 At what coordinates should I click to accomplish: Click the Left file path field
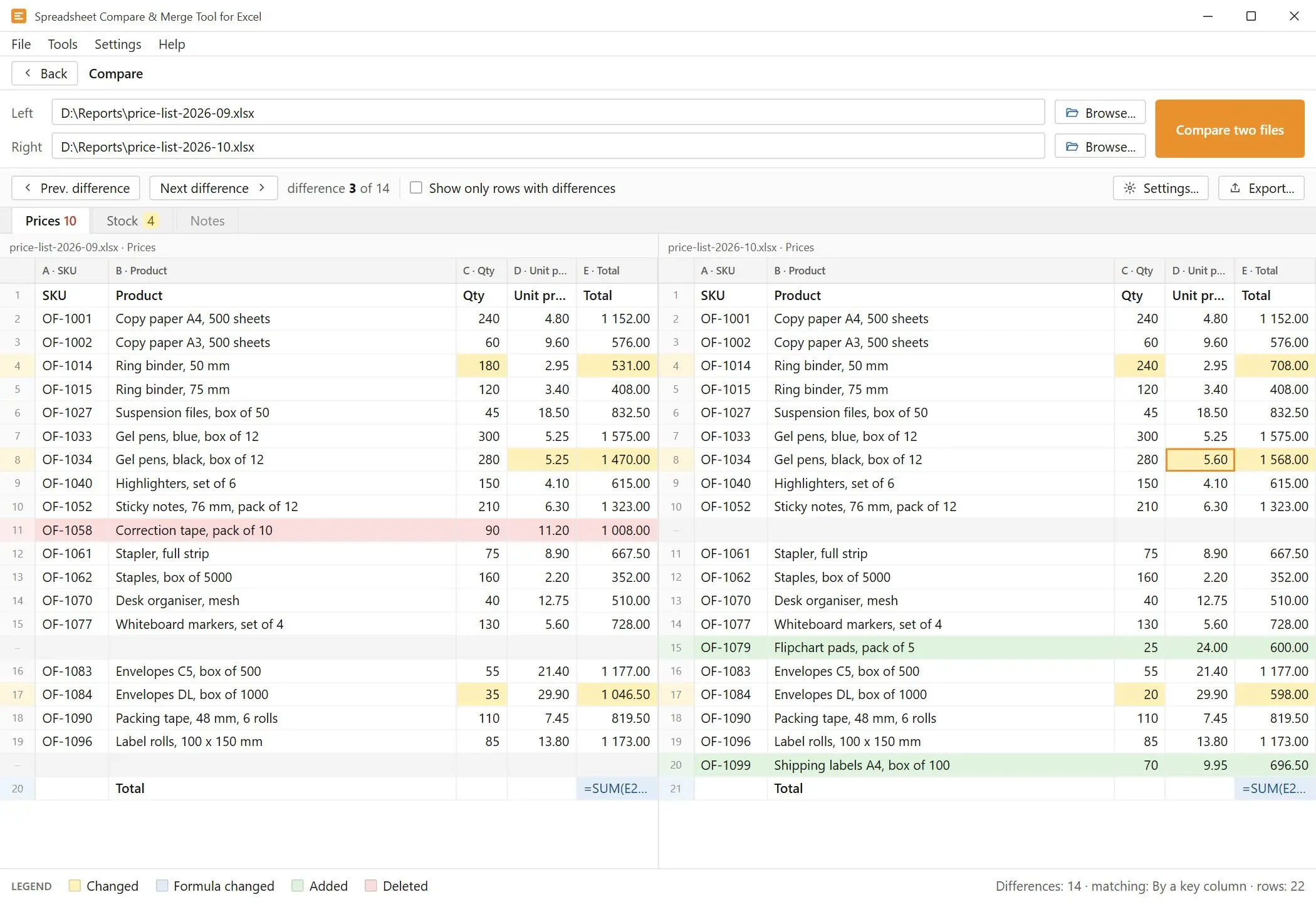tap(548, 113)
